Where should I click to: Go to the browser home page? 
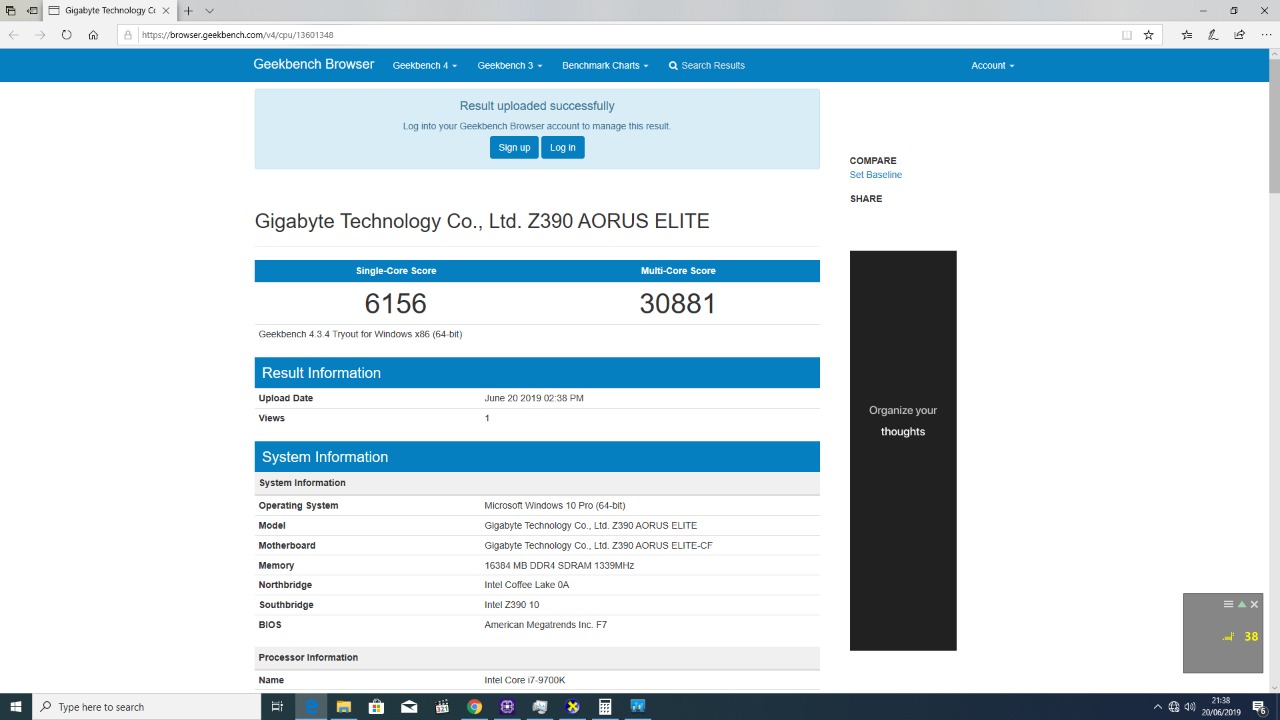[93, 35]
